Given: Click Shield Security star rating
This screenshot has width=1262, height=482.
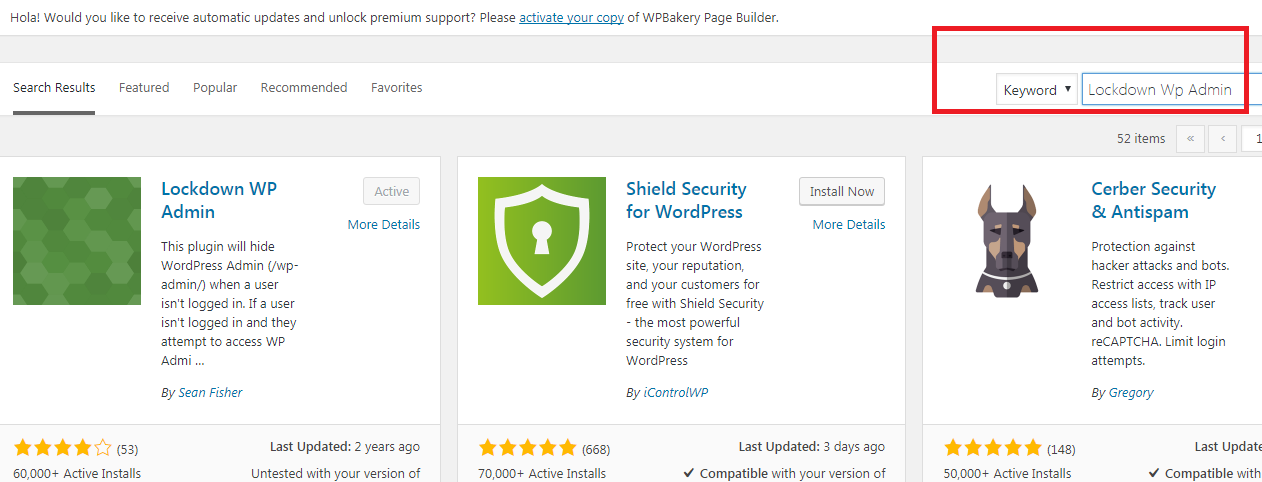Looking at the screenshot, I should click(x=528, y=448).
